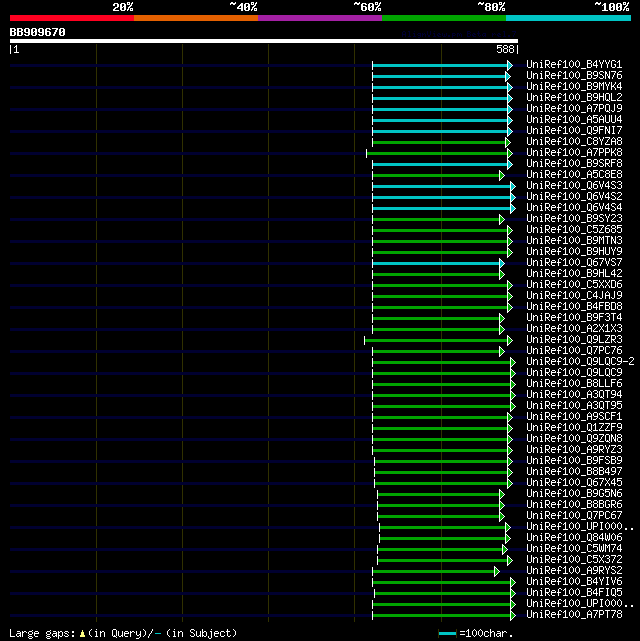Click the cyan alignment bar of UniRef100_B4YYG1

(440, 65)
